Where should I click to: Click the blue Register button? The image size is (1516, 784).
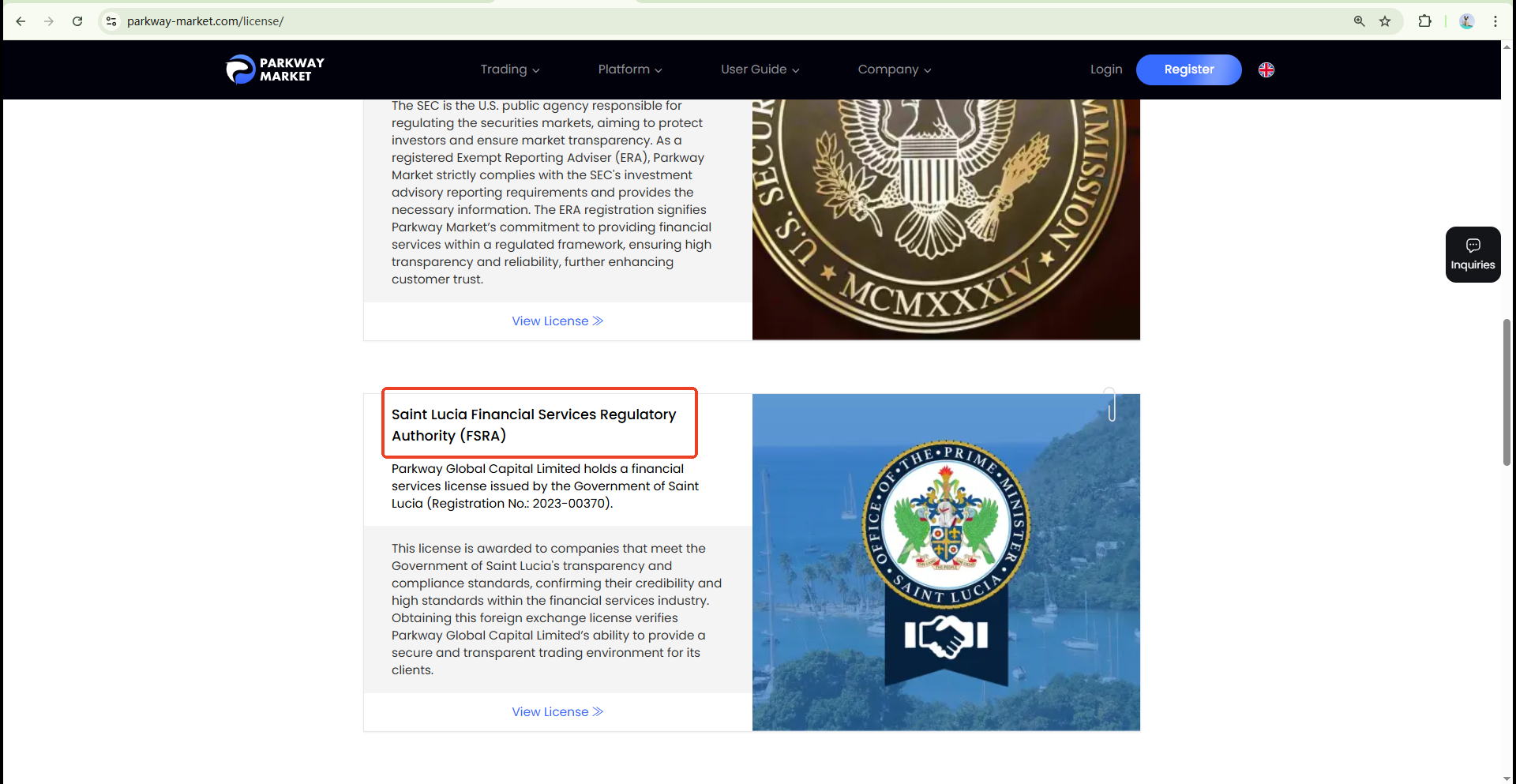click(x=1189, y=69)
